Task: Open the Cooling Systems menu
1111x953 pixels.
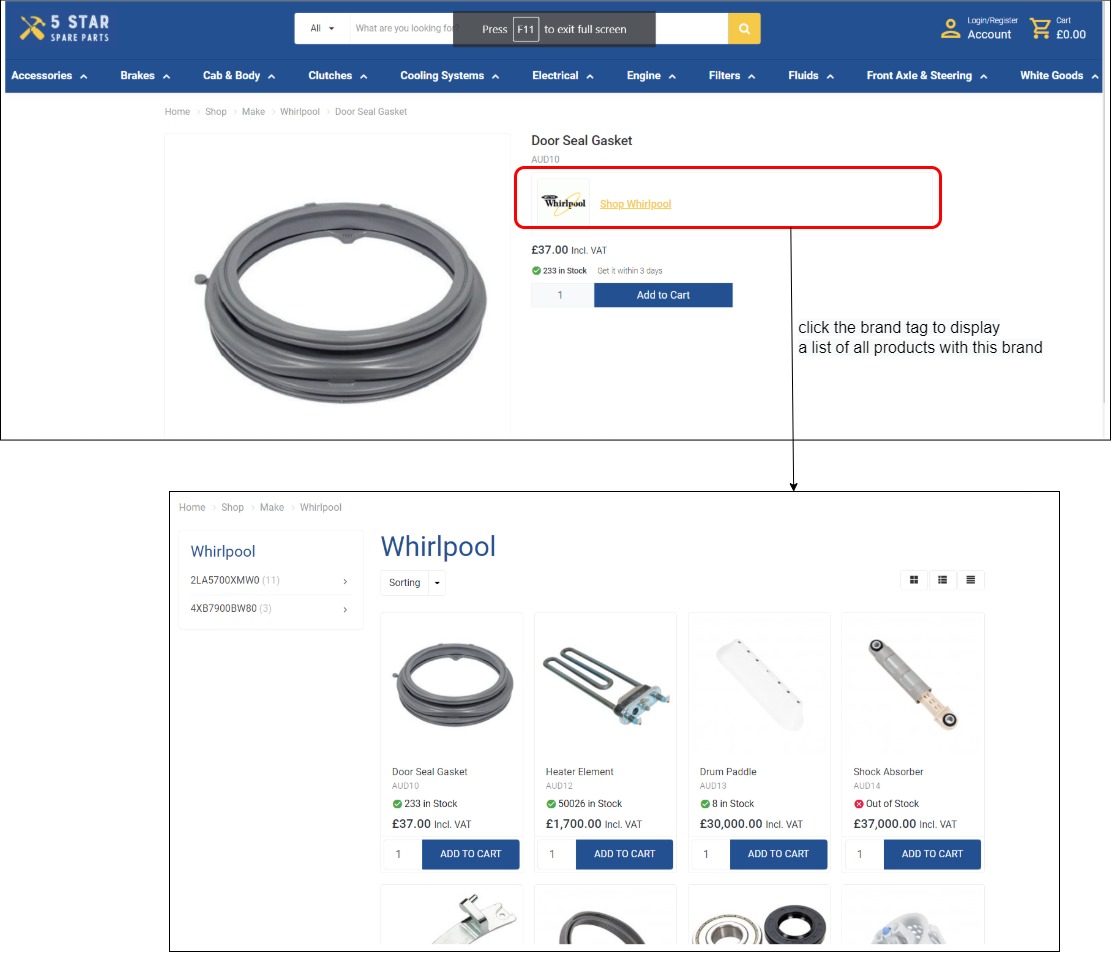Action: 449,76
